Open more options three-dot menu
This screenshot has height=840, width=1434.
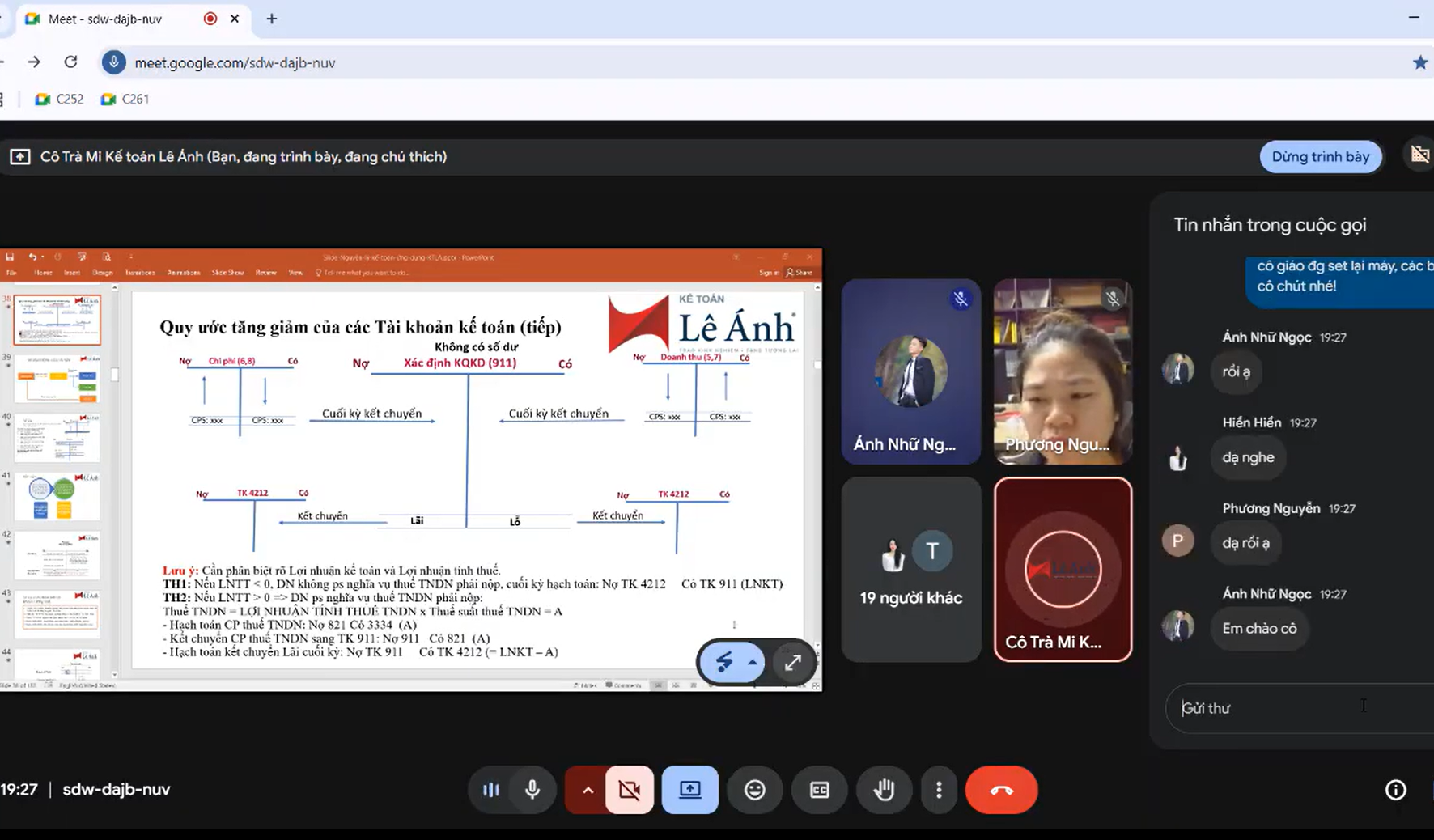[x=938, y=790]
